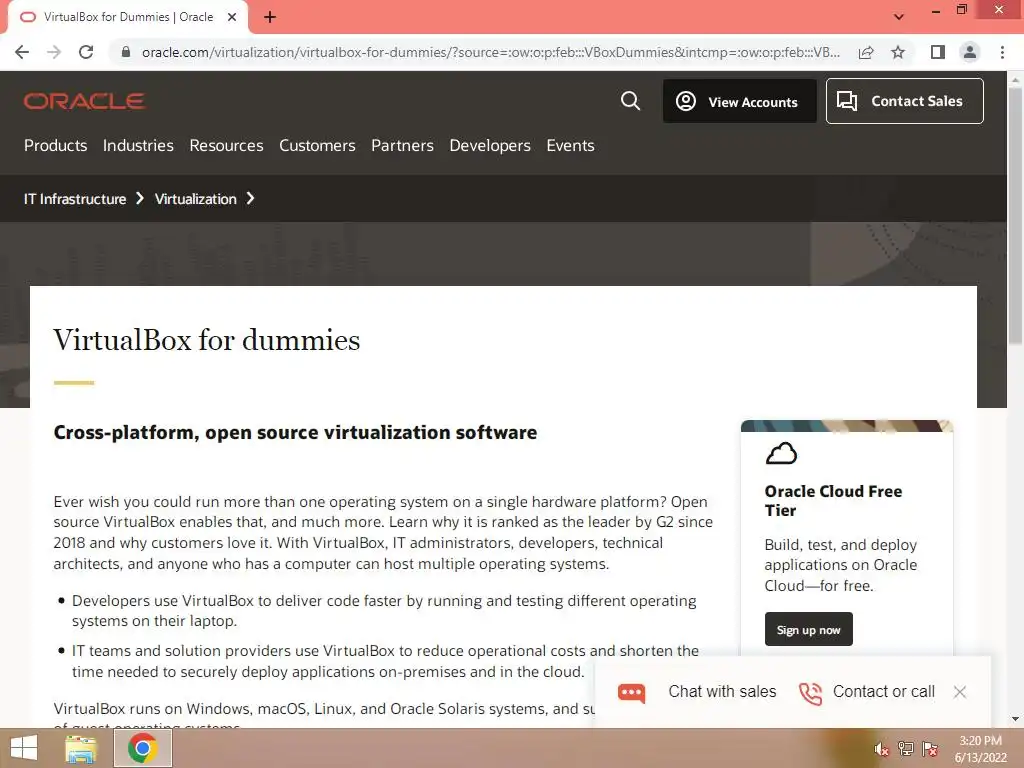The height and width of the screenshot is (768, 1024).
Task: Click the cloud icon in Free Tier card
Action: [781, 453]
